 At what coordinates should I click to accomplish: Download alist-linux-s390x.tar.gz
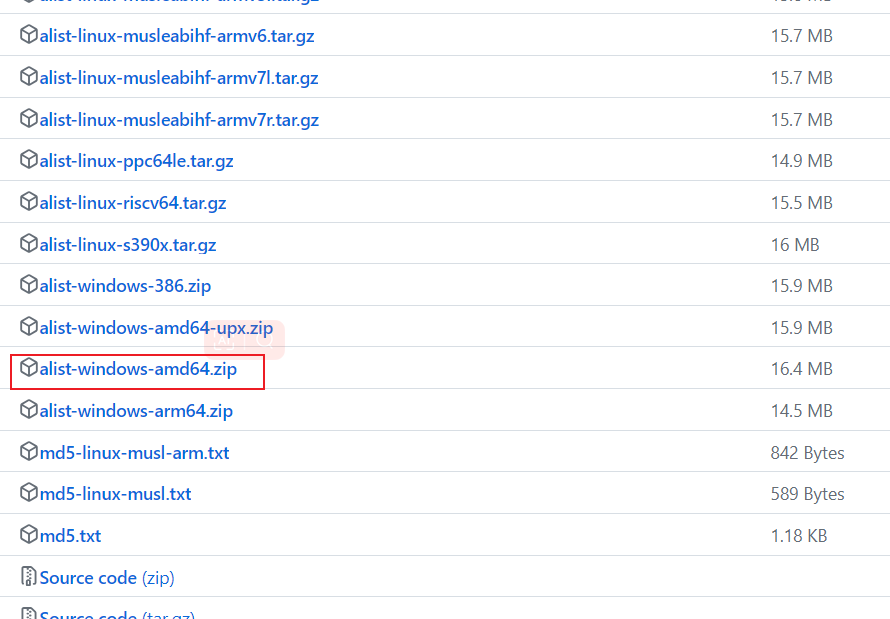125,243
